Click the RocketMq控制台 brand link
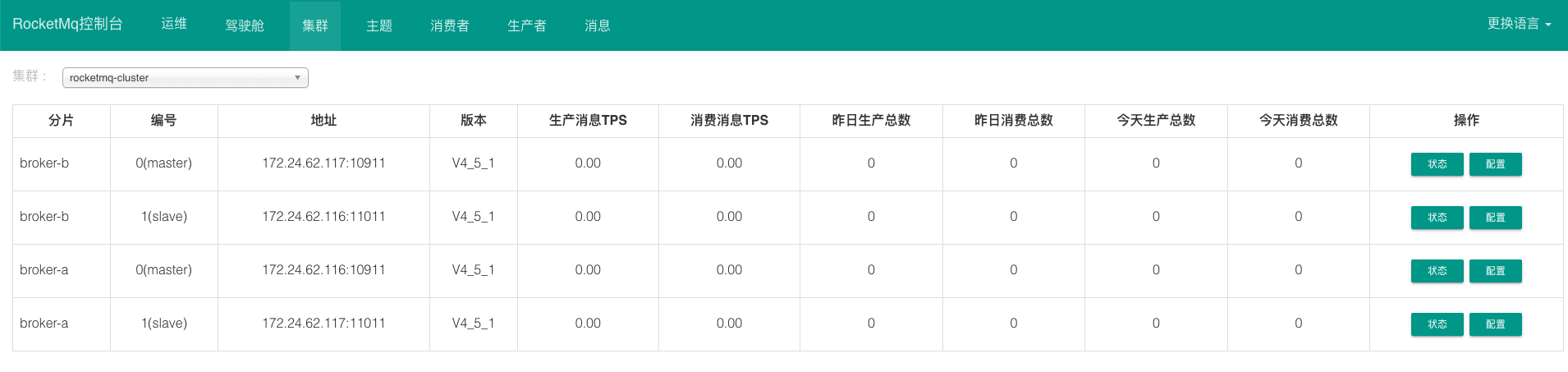This screenshot has width=1568, height=372. (67, 24)
